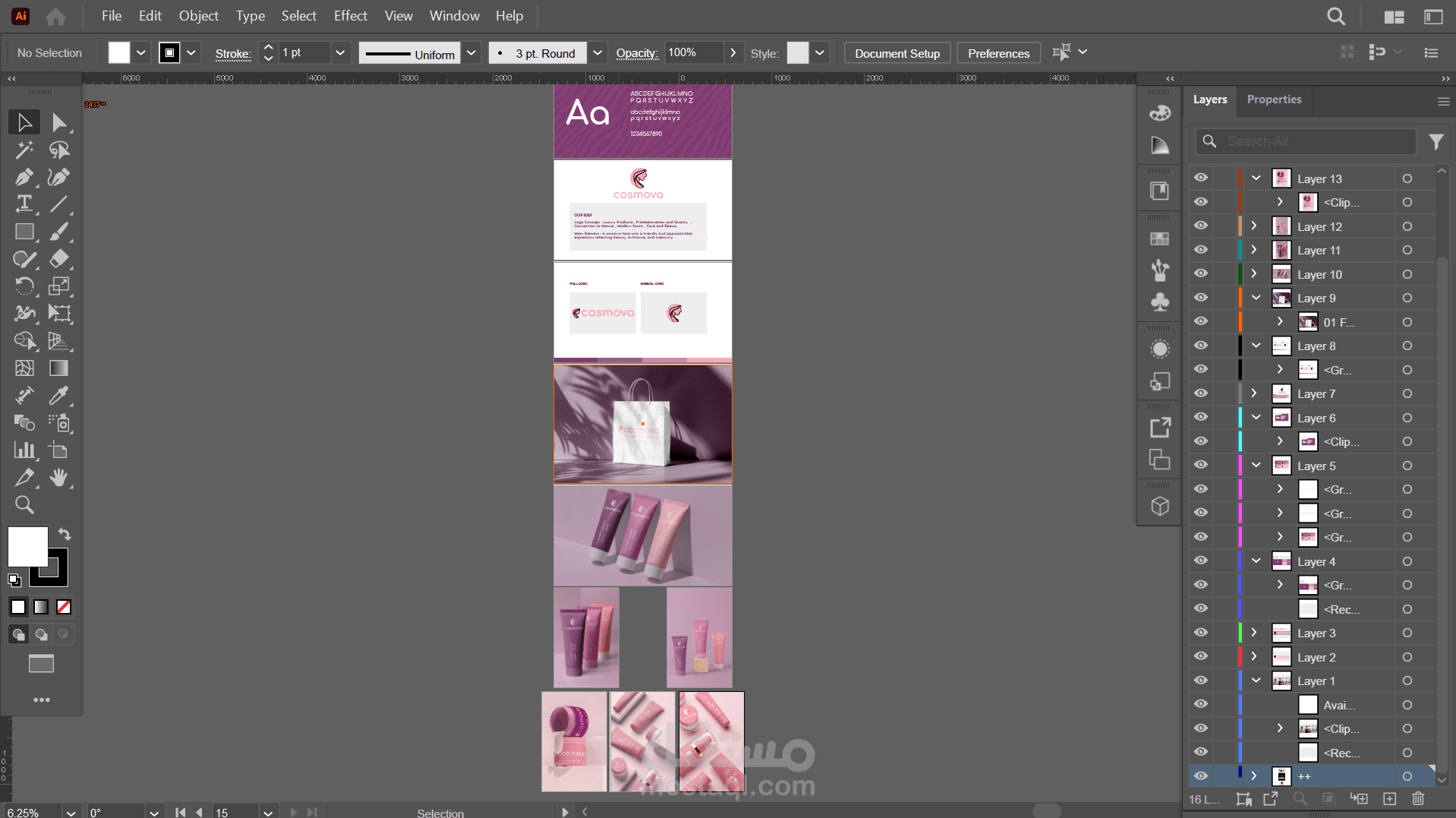1456x818 pixels.
Task: Select the Lasso tool
Action: coord(59,150)
